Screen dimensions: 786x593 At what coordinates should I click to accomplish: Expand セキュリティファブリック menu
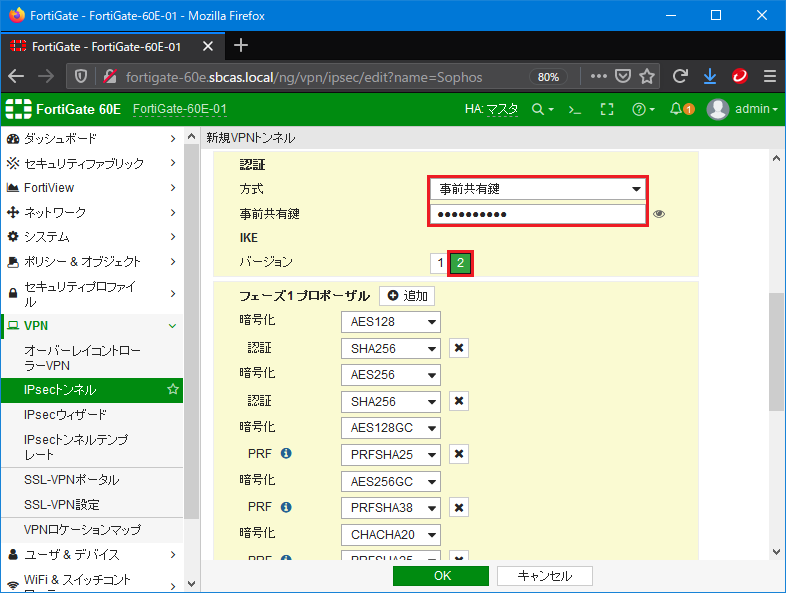click(92, 163)
